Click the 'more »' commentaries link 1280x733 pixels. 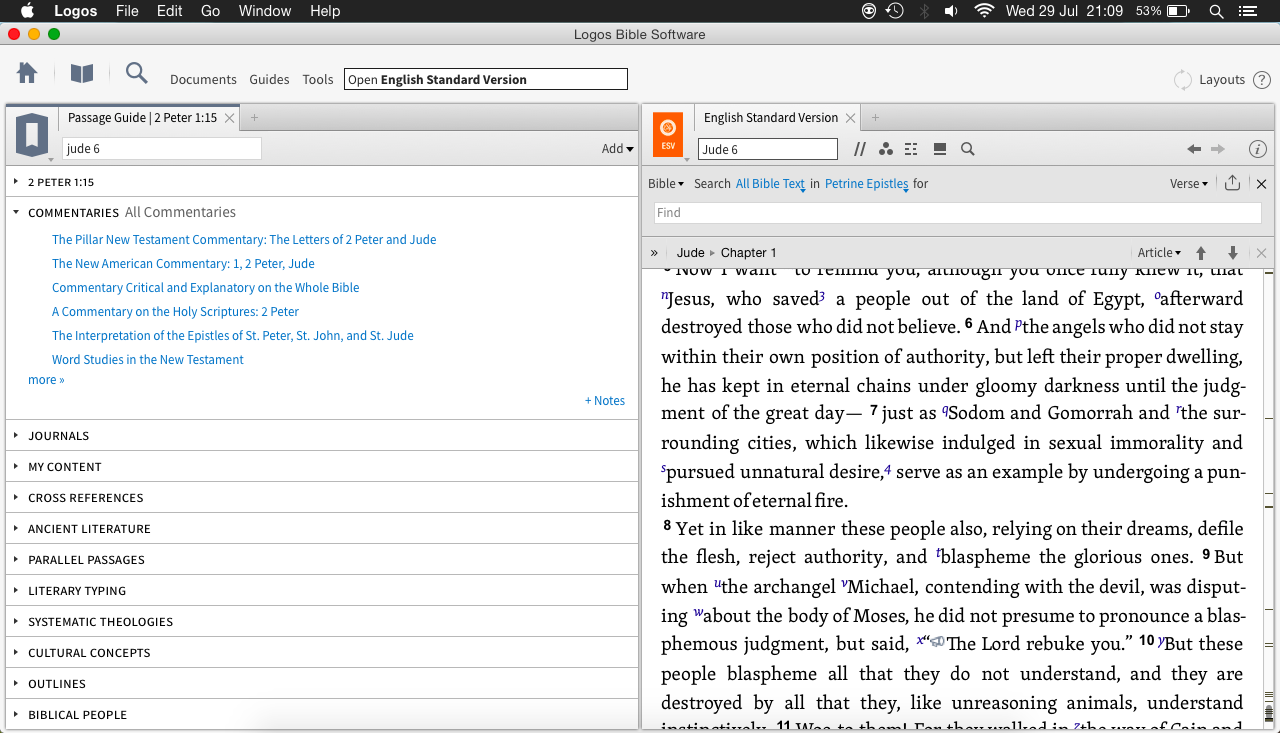coord(46,380)
